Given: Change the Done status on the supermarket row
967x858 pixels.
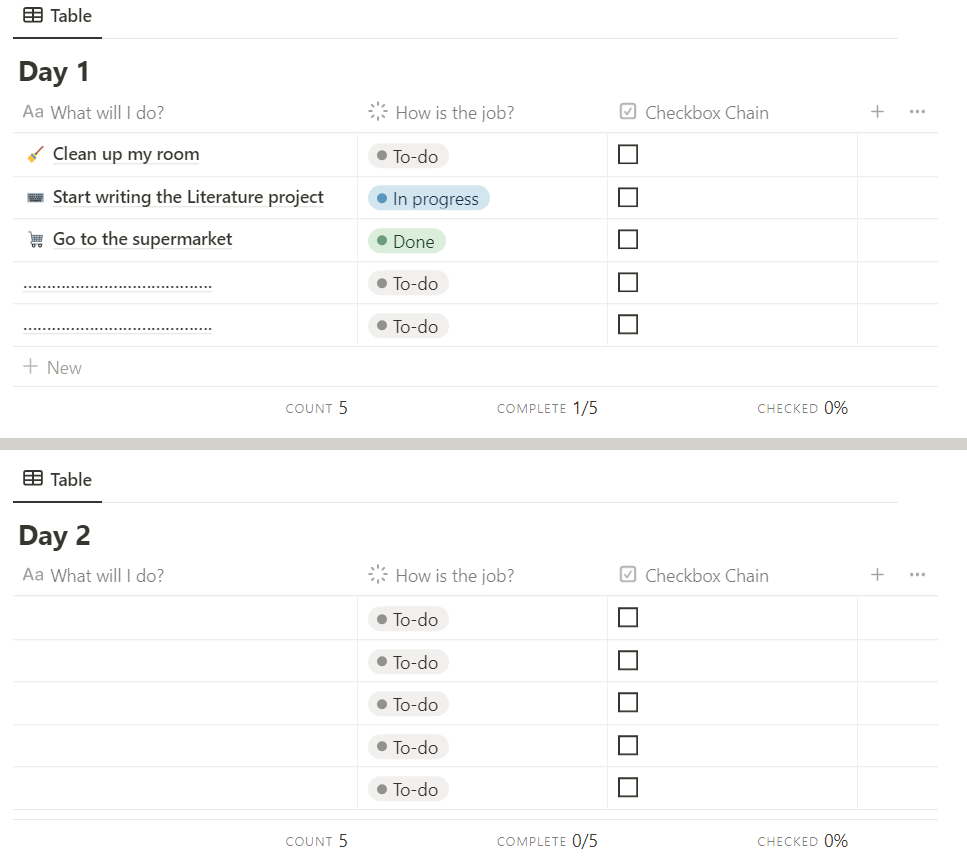Looking at the screenshot, I should point(406,241).
